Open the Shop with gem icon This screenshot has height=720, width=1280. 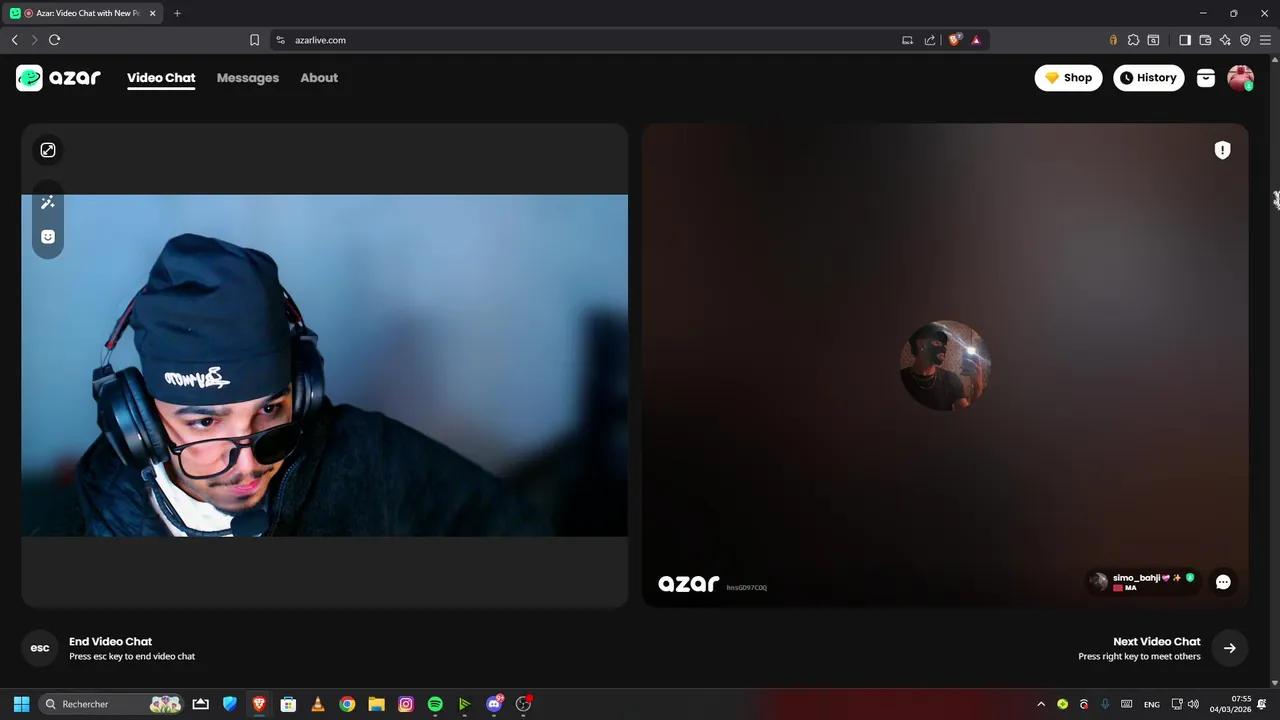click(x=1068, y=78)
